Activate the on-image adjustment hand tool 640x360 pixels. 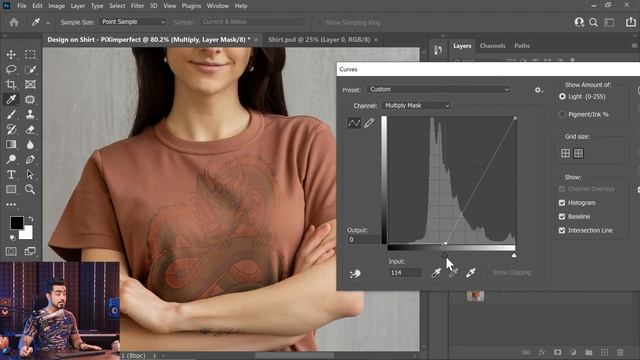click(355, 273)
